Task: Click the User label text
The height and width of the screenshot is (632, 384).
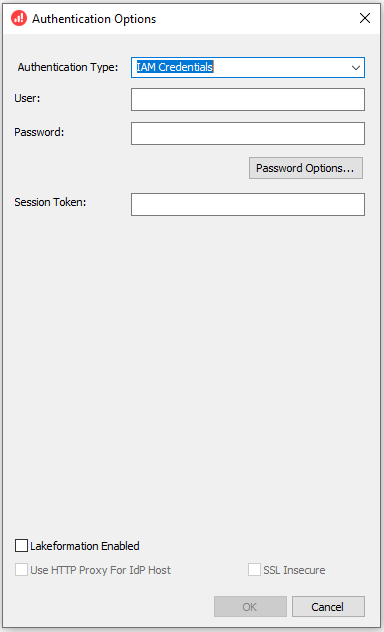Action: [27, 98]
